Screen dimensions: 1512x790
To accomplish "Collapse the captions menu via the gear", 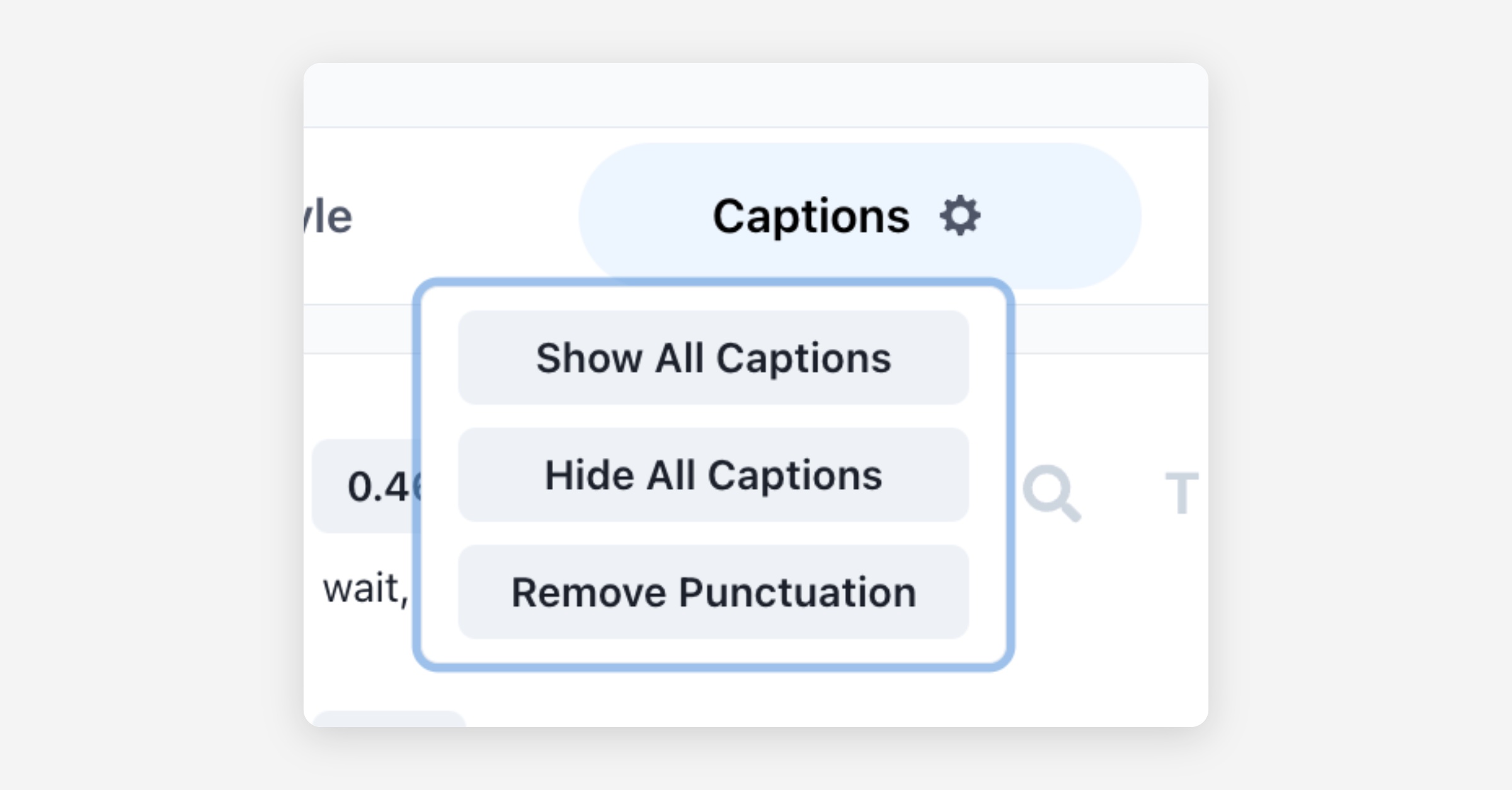I will [x=959, y=216].
